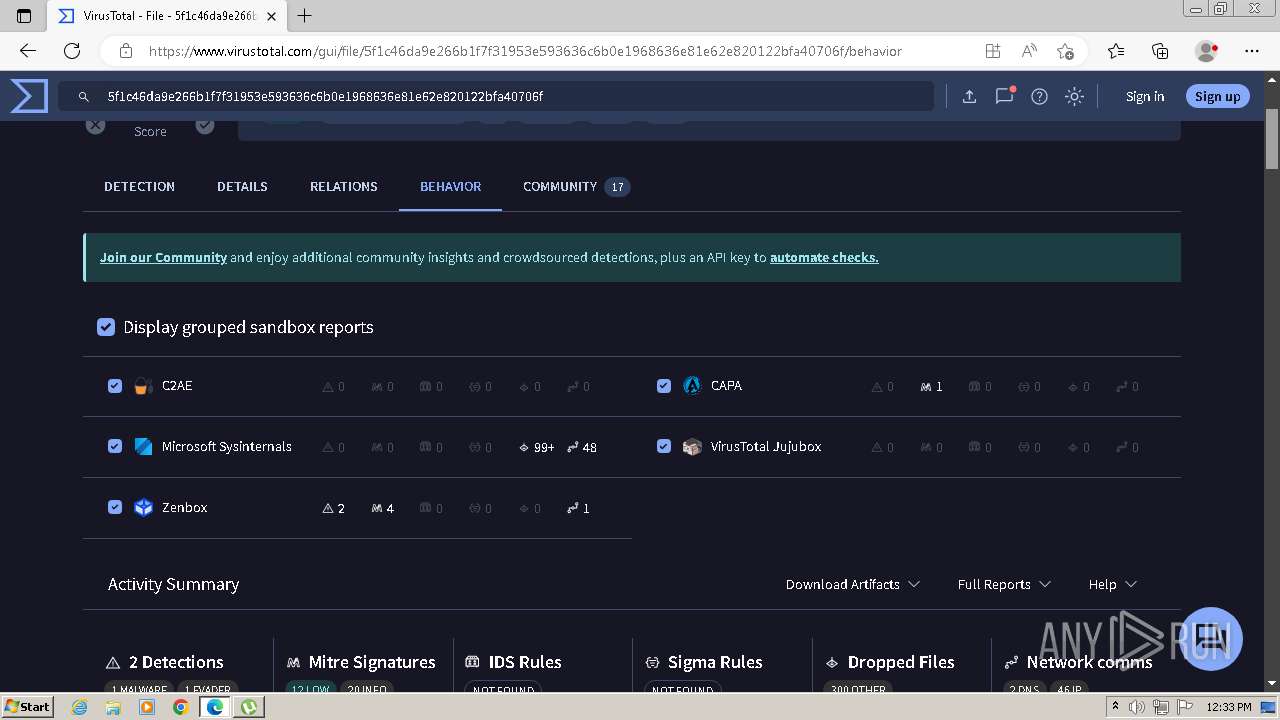Follow the automate checks link
Screen dimensions: 1280x720
pyautogui.click(x=824, y=257)
